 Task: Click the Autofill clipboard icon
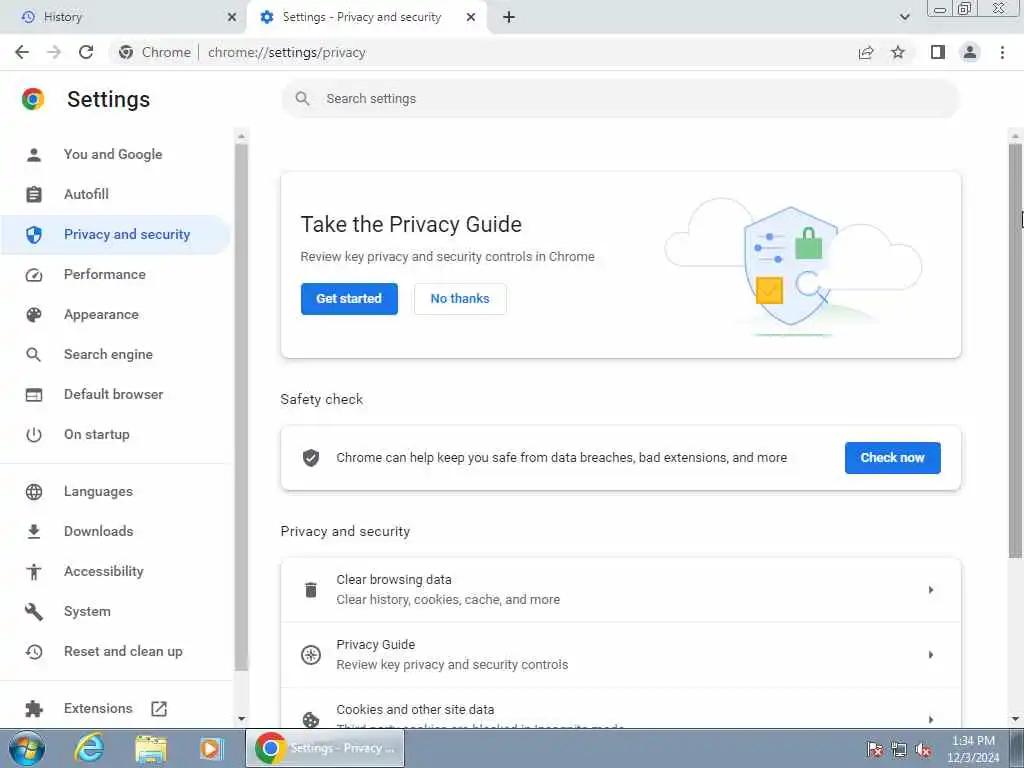[34, 195]
